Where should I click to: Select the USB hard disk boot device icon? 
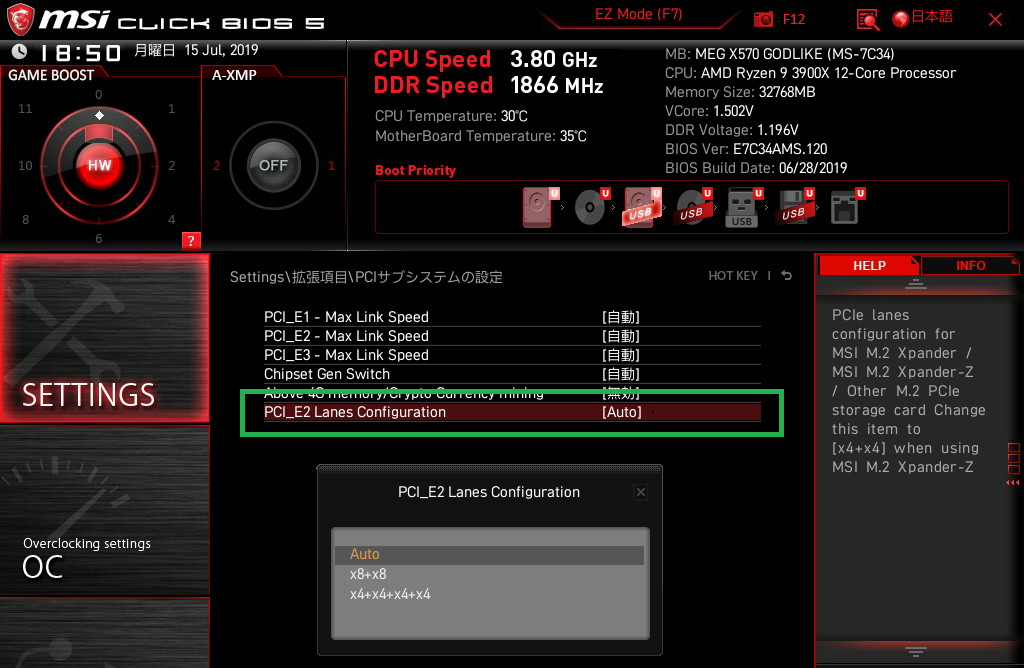tap(639, 208)
